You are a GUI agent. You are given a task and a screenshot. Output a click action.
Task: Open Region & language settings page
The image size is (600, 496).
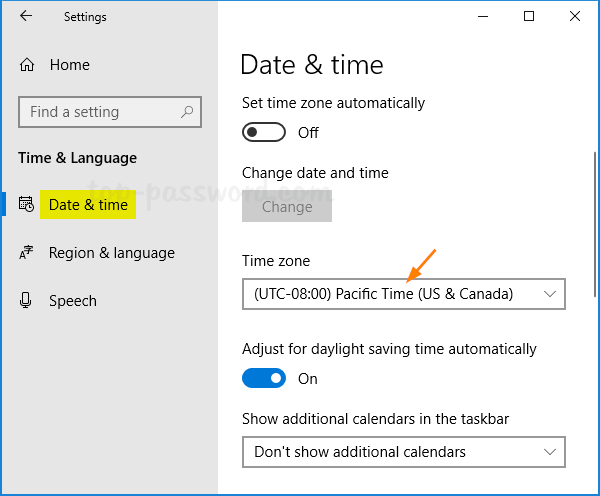point(111,253)
